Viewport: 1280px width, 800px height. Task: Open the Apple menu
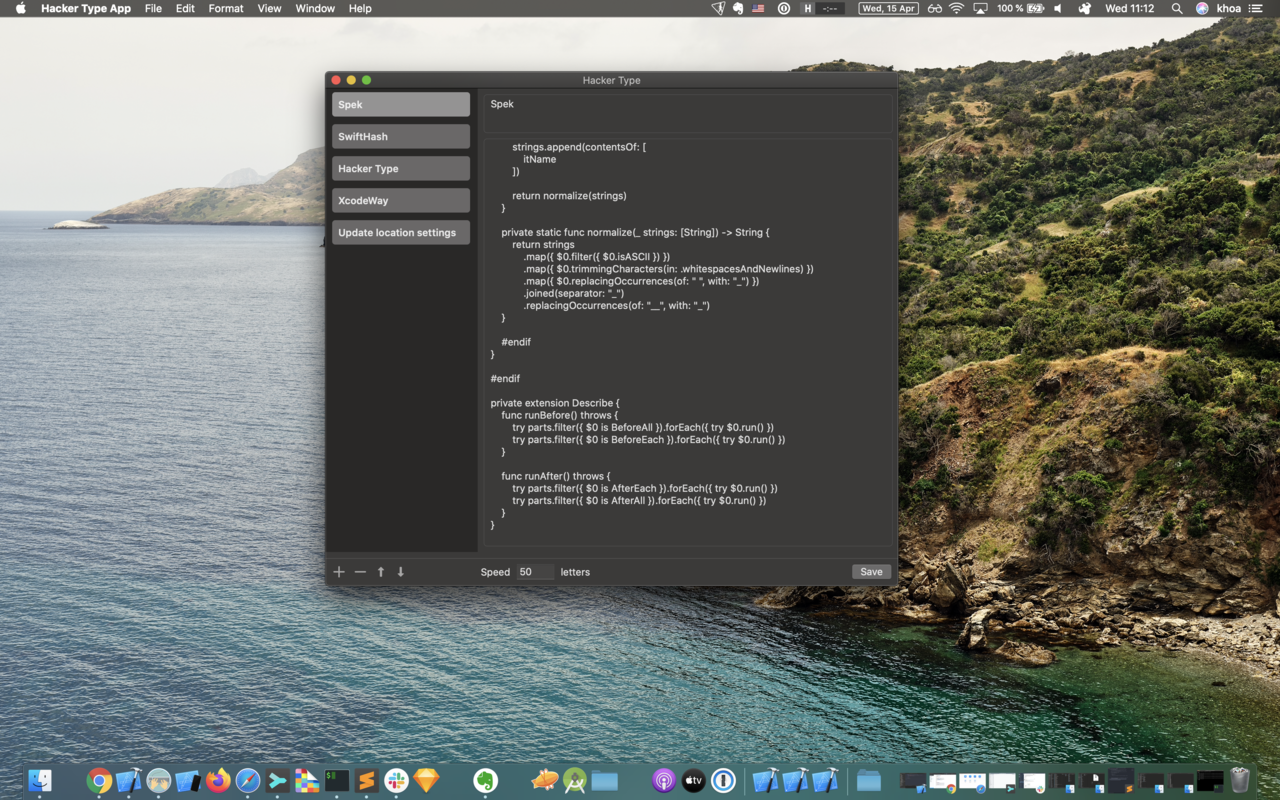(x=20, y=8)
